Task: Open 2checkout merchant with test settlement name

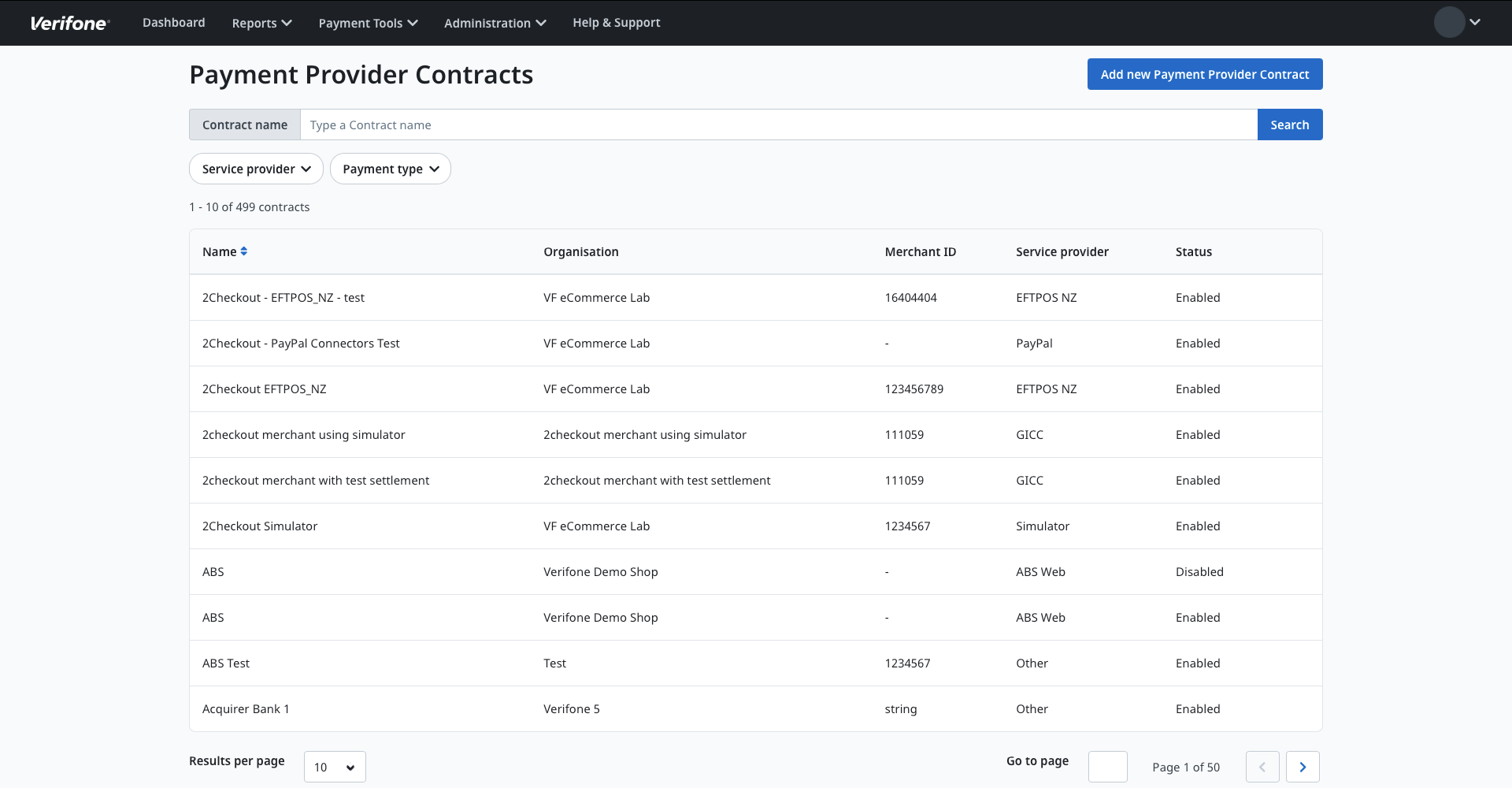Action: 316,480
